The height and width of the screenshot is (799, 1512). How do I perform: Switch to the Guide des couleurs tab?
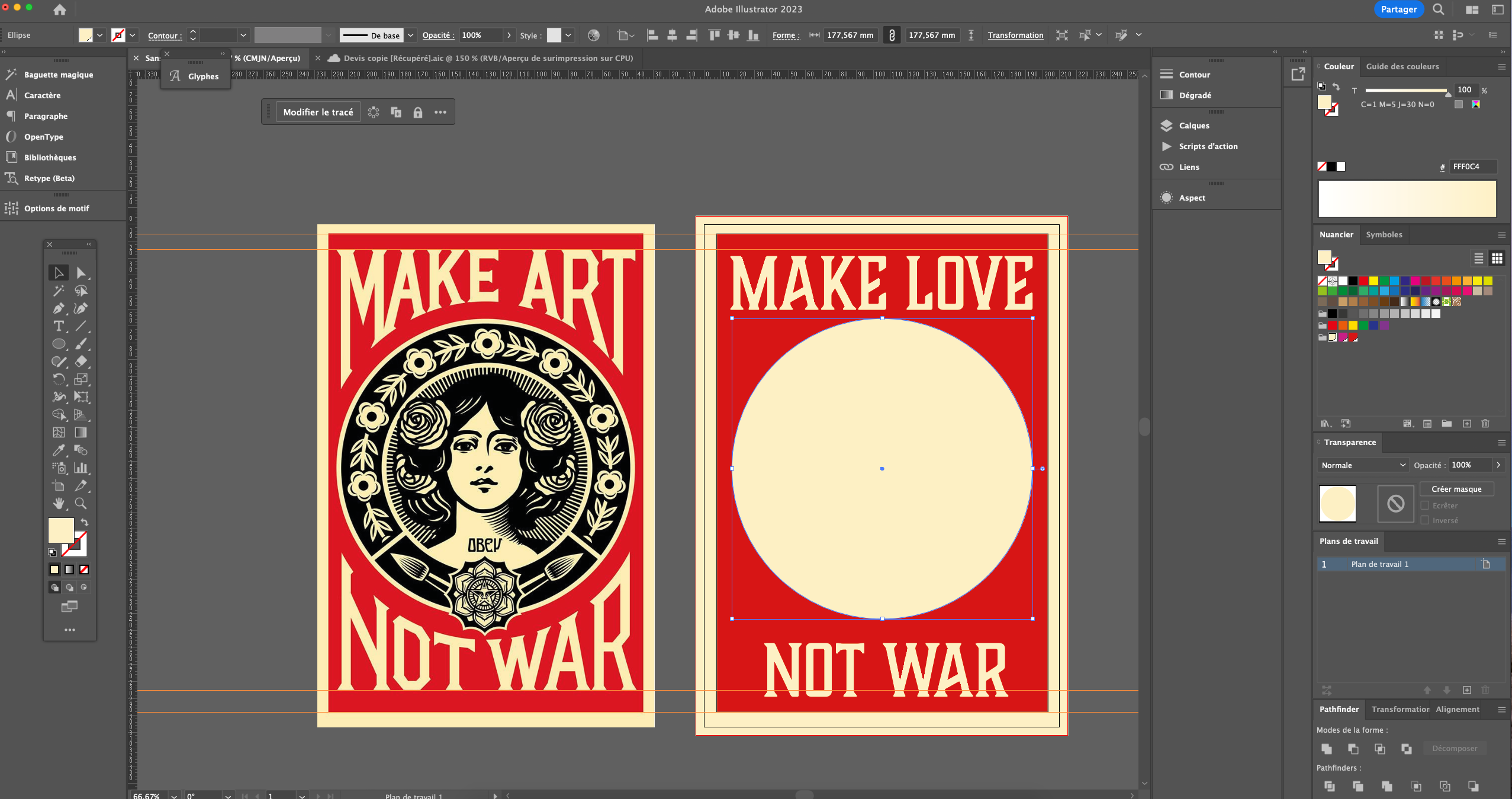1402,66
